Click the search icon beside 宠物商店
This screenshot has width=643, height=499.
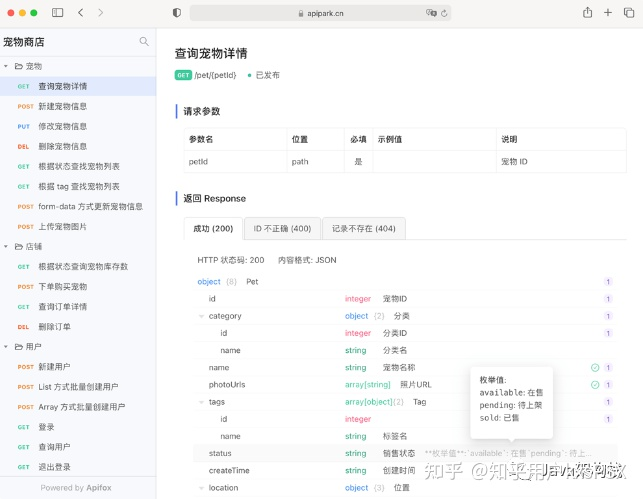(144, 41)
